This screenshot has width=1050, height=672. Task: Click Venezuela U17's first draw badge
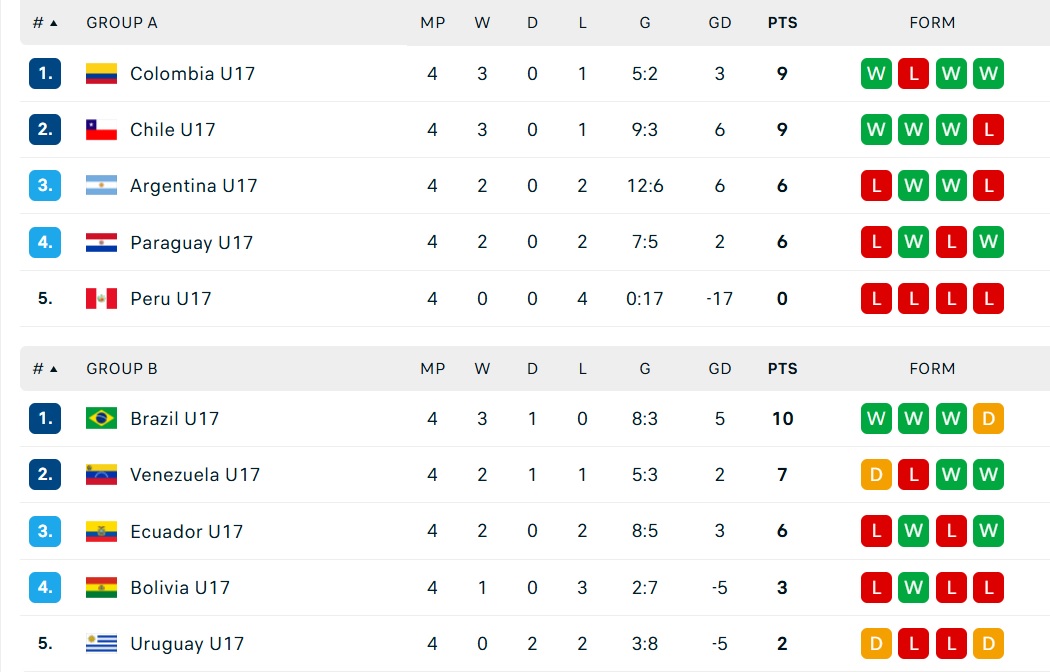[x=876, y=475]
